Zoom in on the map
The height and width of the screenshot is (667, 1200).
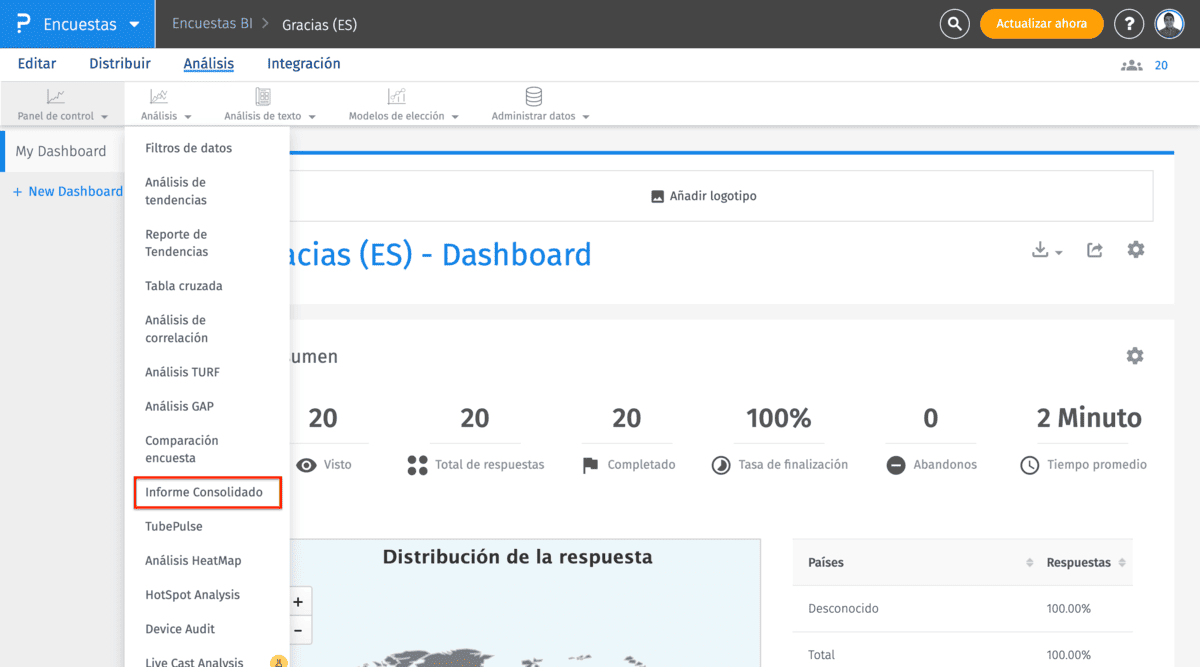(x=298, y=602)
